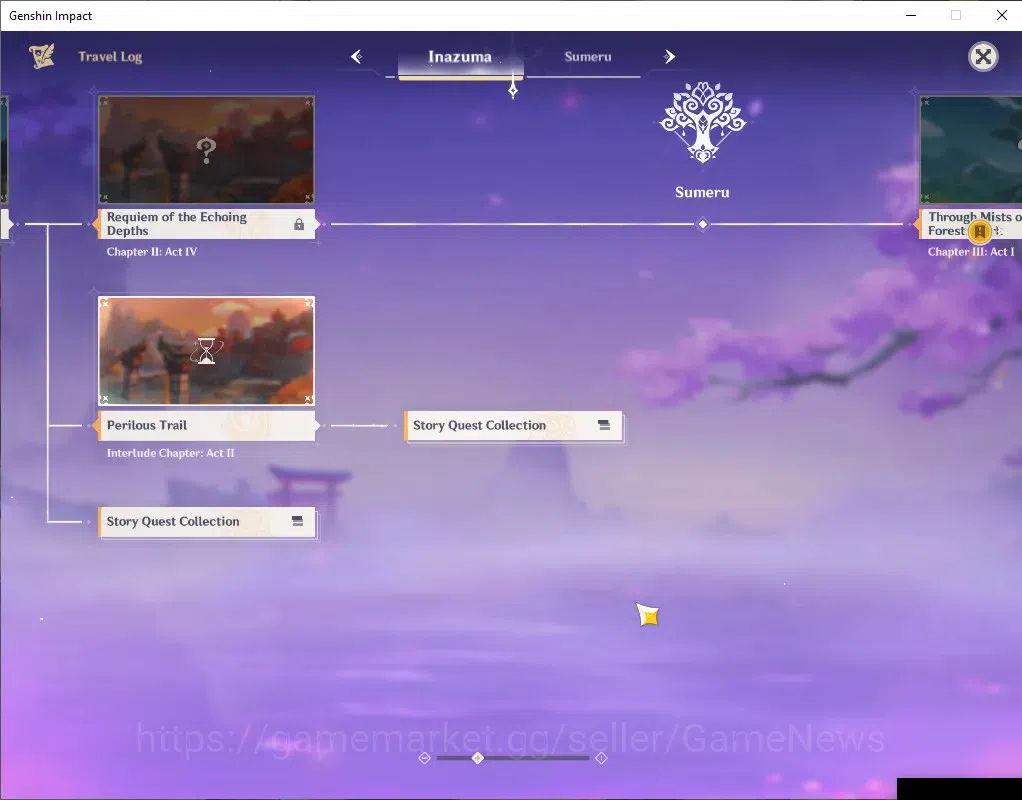
Task: Click the timeline scroll slider handle
Action: (478, 758)
